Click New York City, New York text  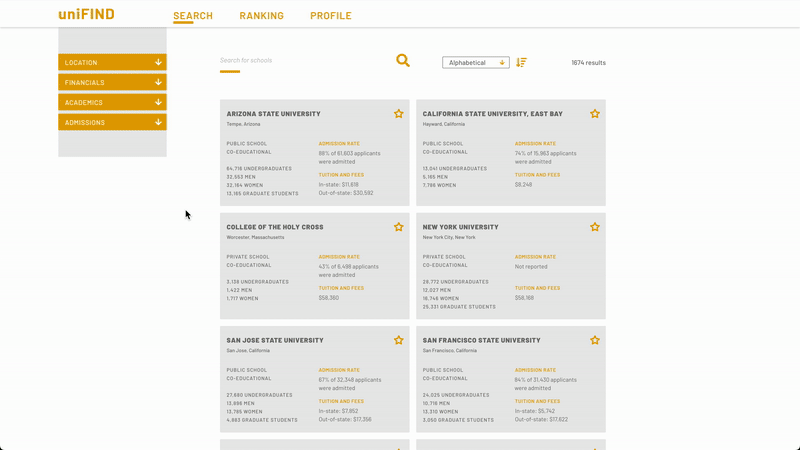[448, 237]
